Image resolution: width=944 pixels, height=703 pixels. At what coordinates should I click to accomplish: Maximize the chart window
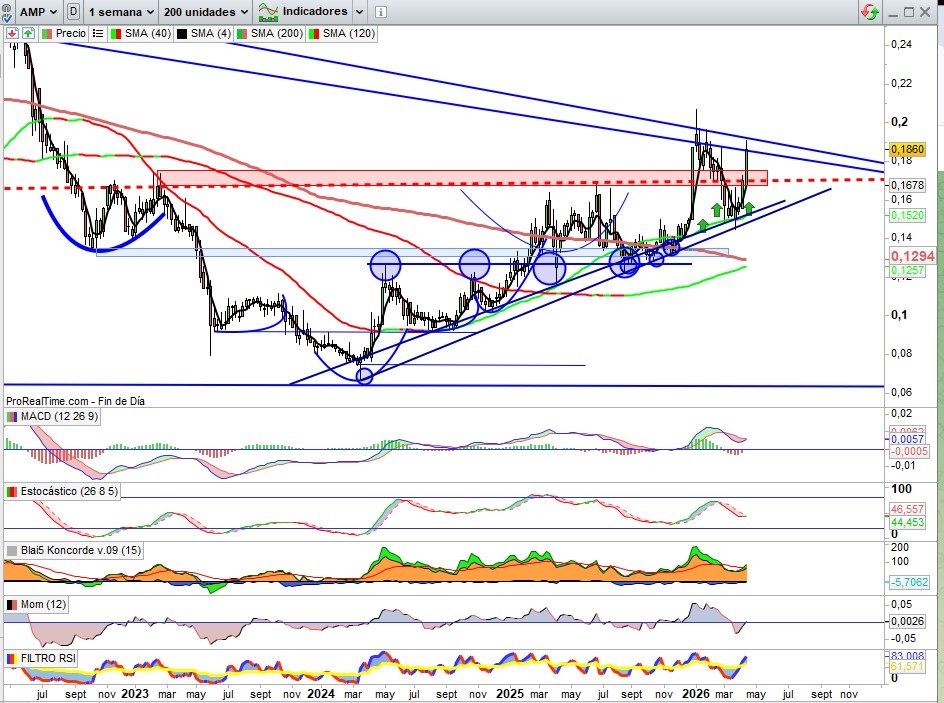click(908, 11)
